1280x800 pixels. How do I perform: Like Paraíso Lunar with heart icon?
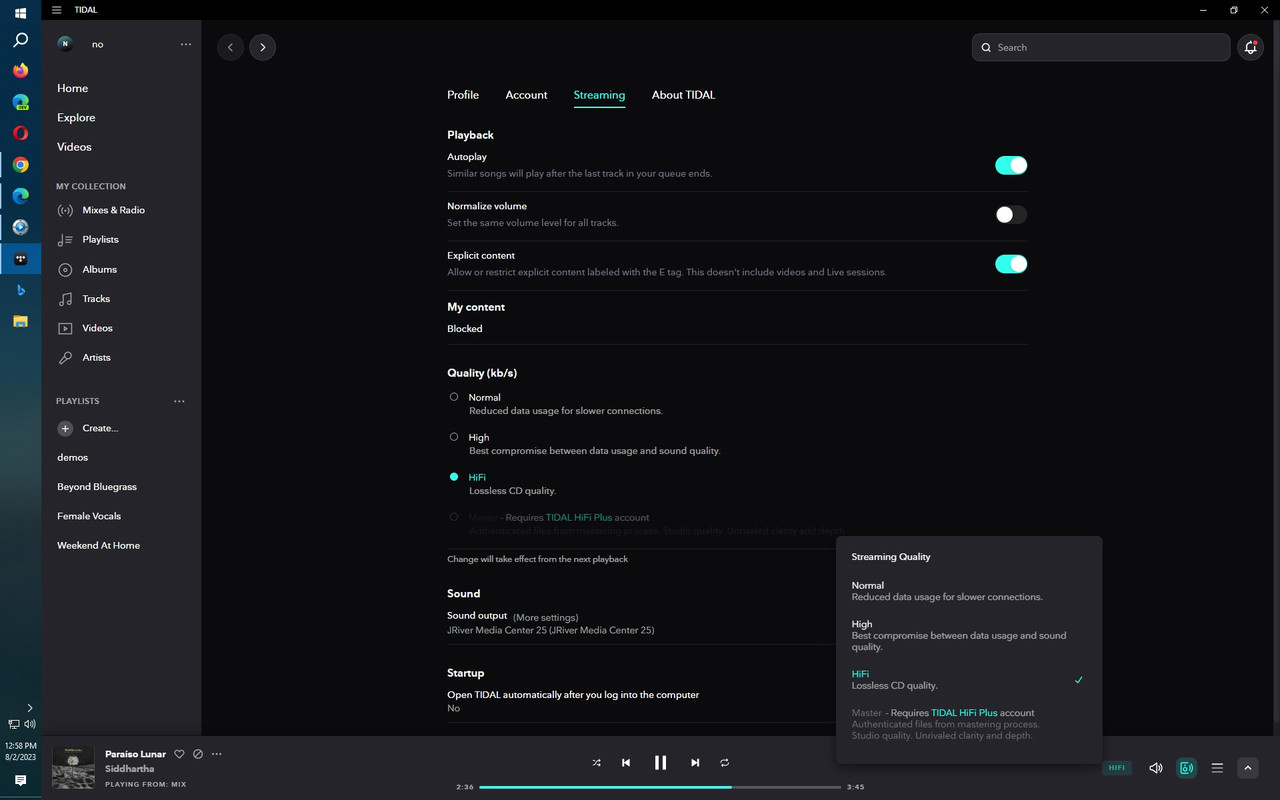tap(180, 754)
